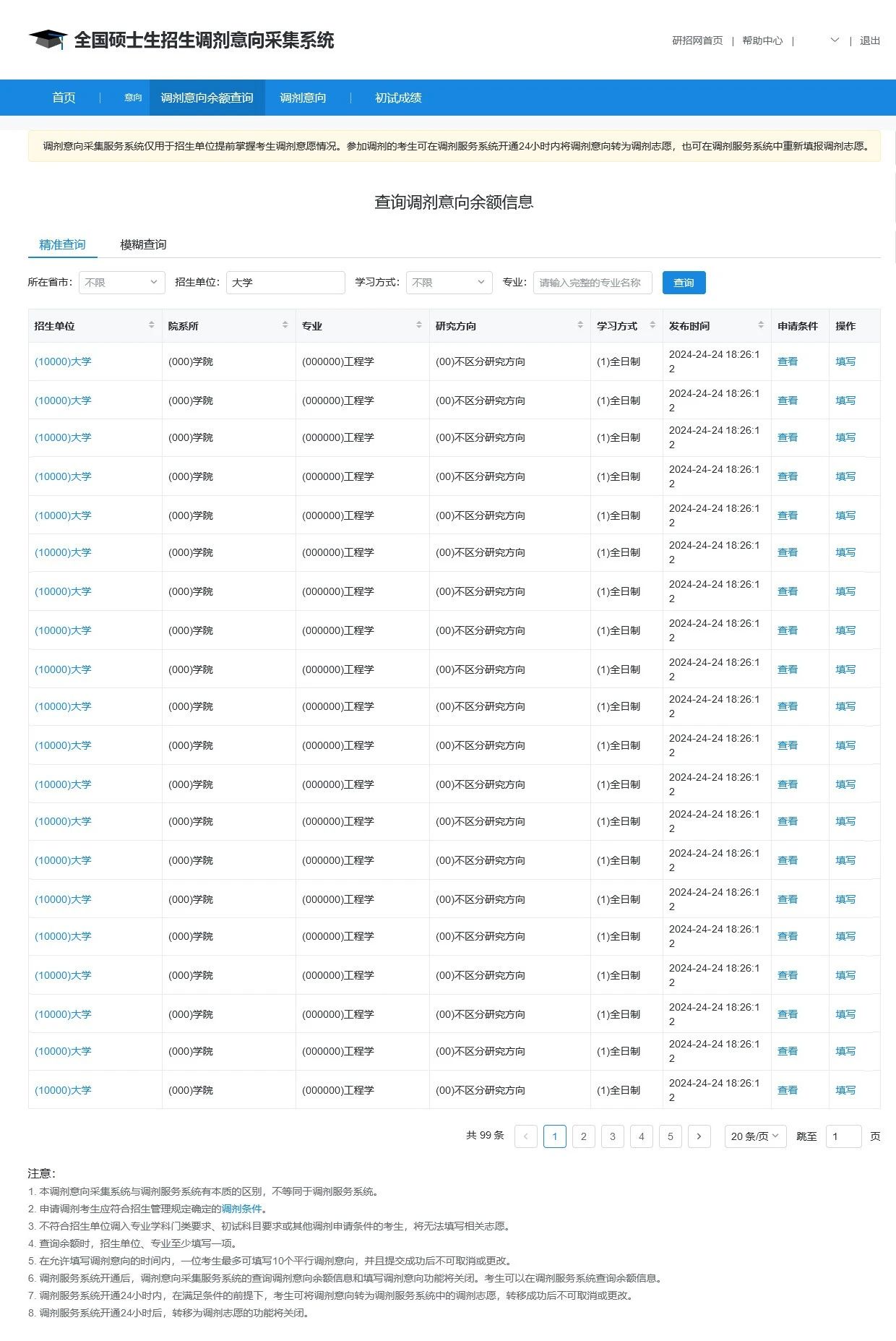Open the 所在省市 dropdown
This screenshot has width=896, height=1341.
click(x=121, y=283)
